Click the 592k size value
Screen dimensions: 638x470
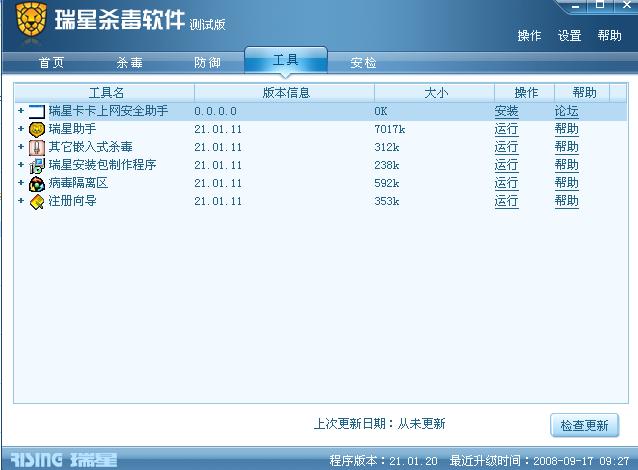pos(387,184)
